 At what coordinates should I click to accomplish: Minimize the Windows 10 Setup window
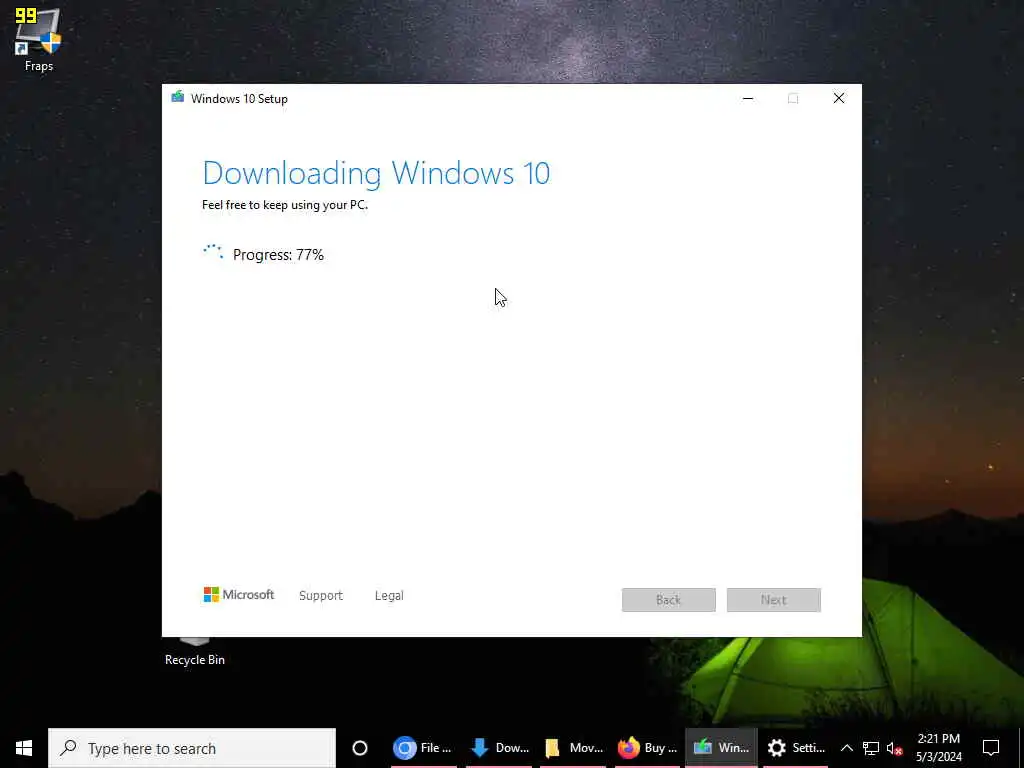pyautogui.click(x=748, y=98)
